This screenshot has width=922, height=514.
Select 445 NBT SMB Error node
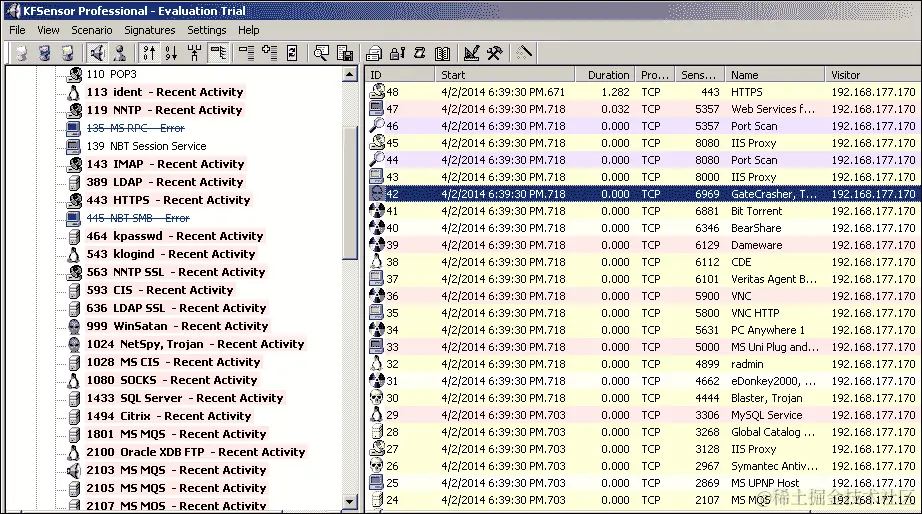point(138,218)
